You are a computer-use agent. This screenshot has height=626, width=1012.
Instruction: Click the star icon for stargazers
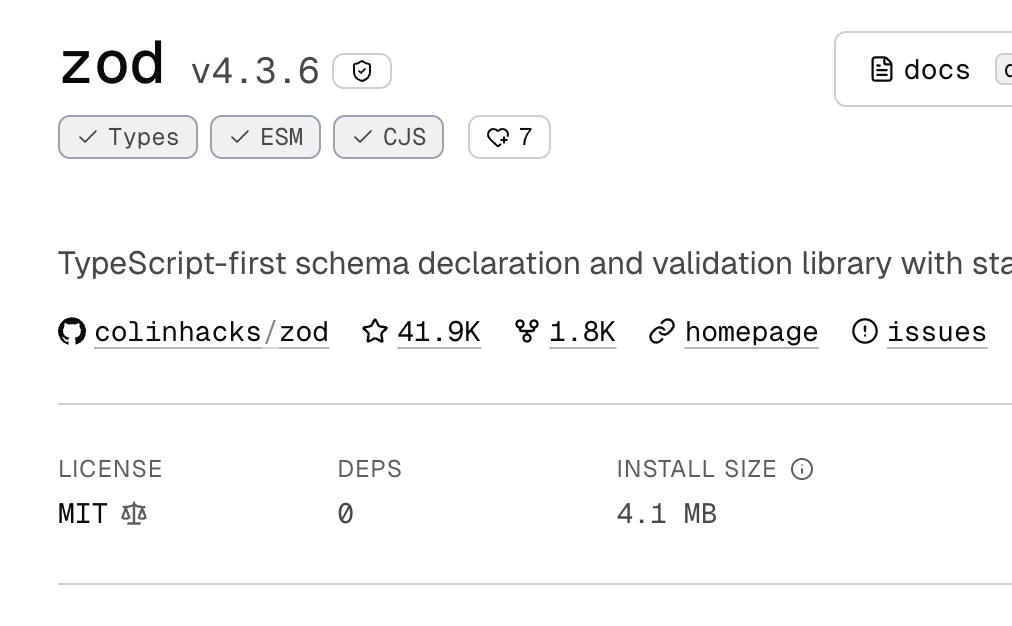click(x=375, y=331)
